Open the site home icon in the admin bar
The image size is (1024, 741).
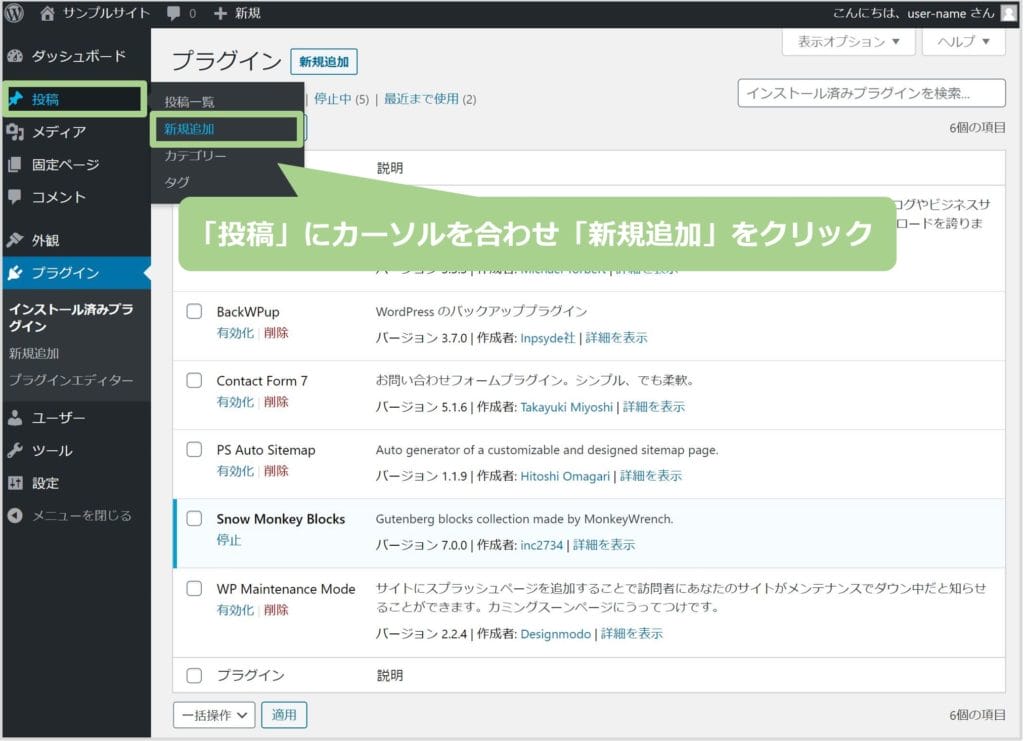[x=47, y=13]
